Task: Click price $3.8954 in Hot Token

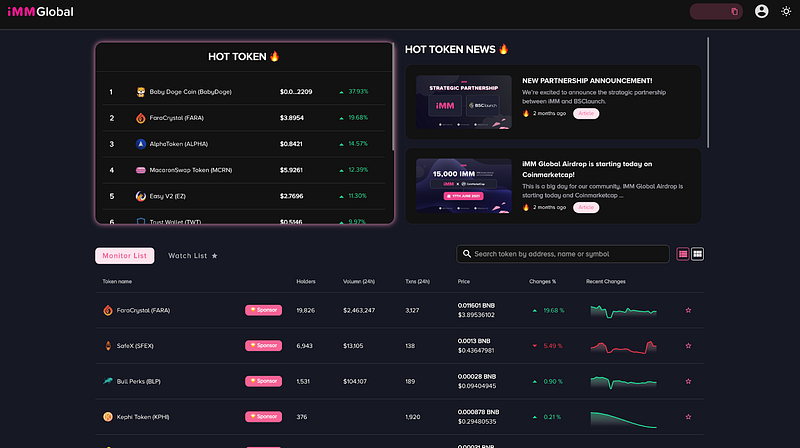Action: 292,118
